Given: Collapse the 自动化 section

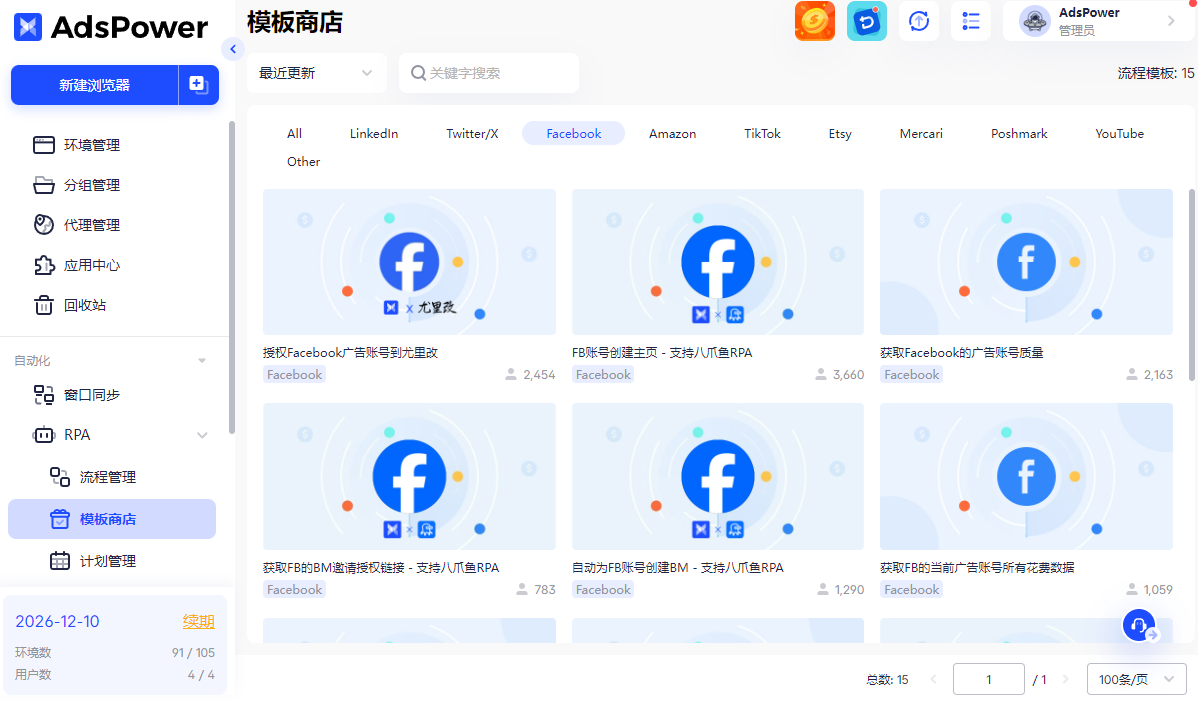Looking at the screenshot, I should (202, 361).
